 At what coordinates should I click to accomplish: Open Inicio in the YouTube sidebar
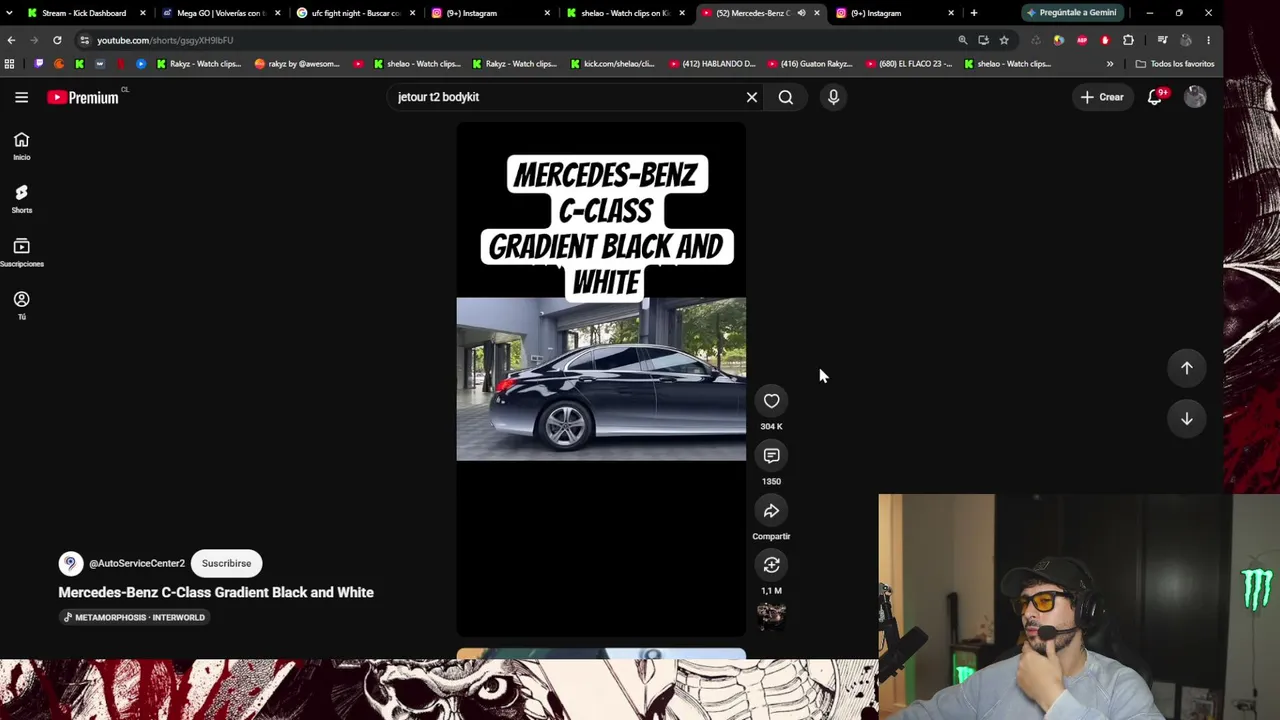point(21,146)
